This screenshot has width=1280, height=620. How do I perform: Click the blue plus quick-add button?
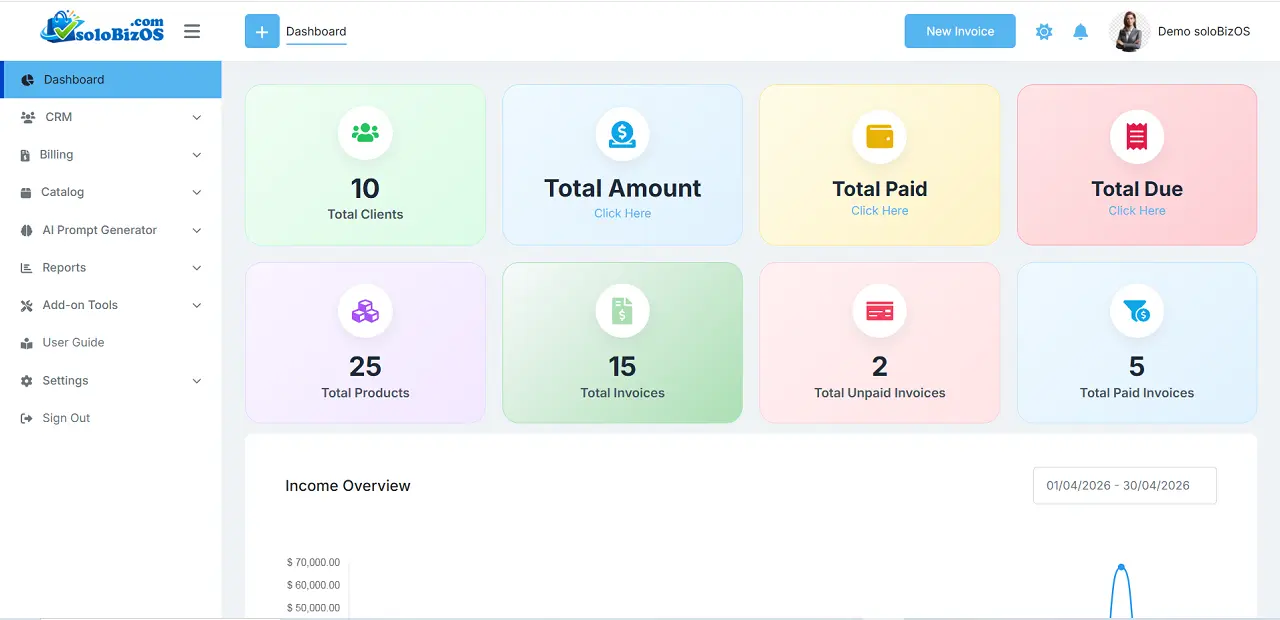click(x=262, y=31)
